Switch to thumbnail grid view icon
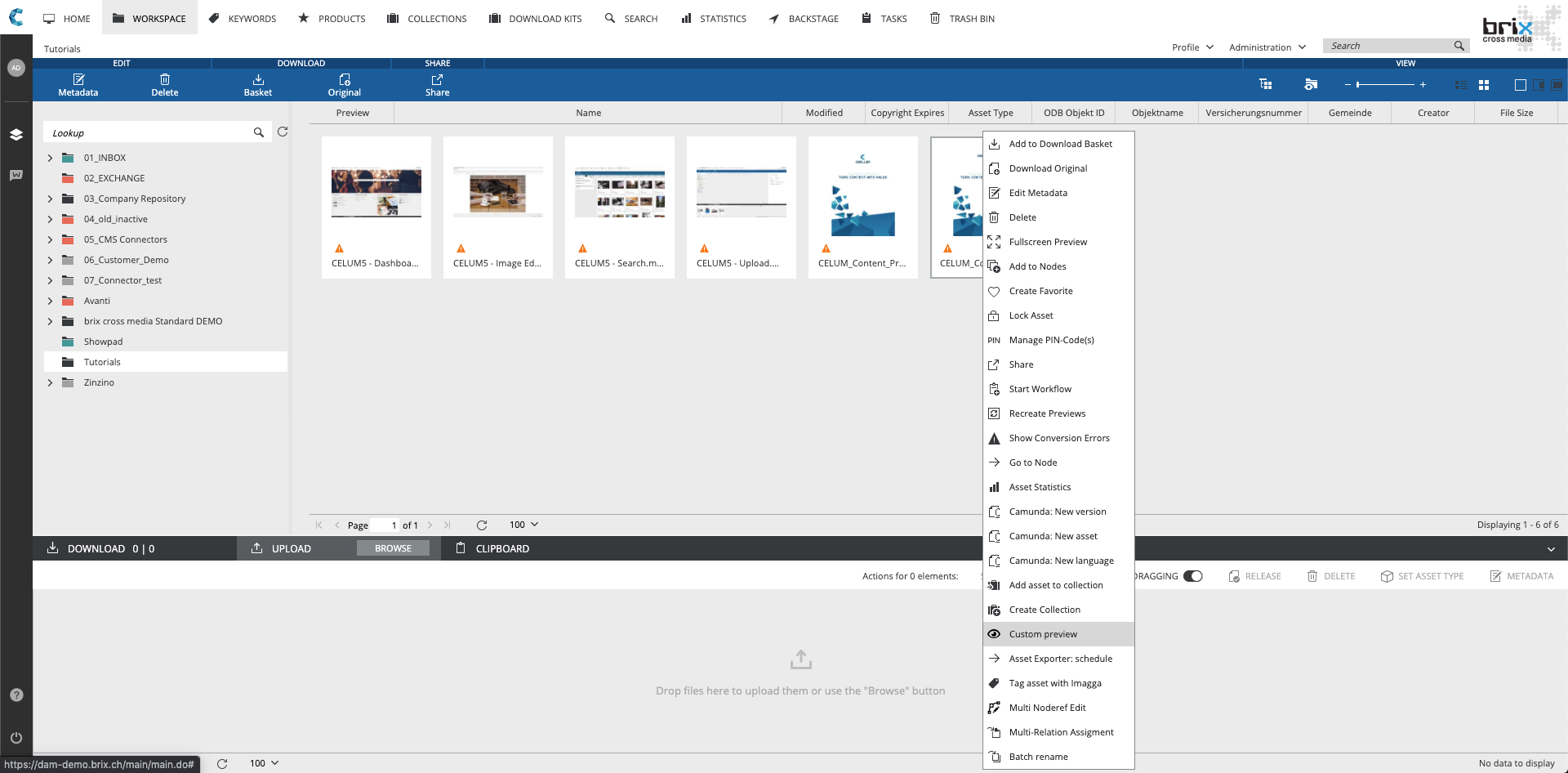This screenshot has width=1568, height=773. coord(1484,85)
